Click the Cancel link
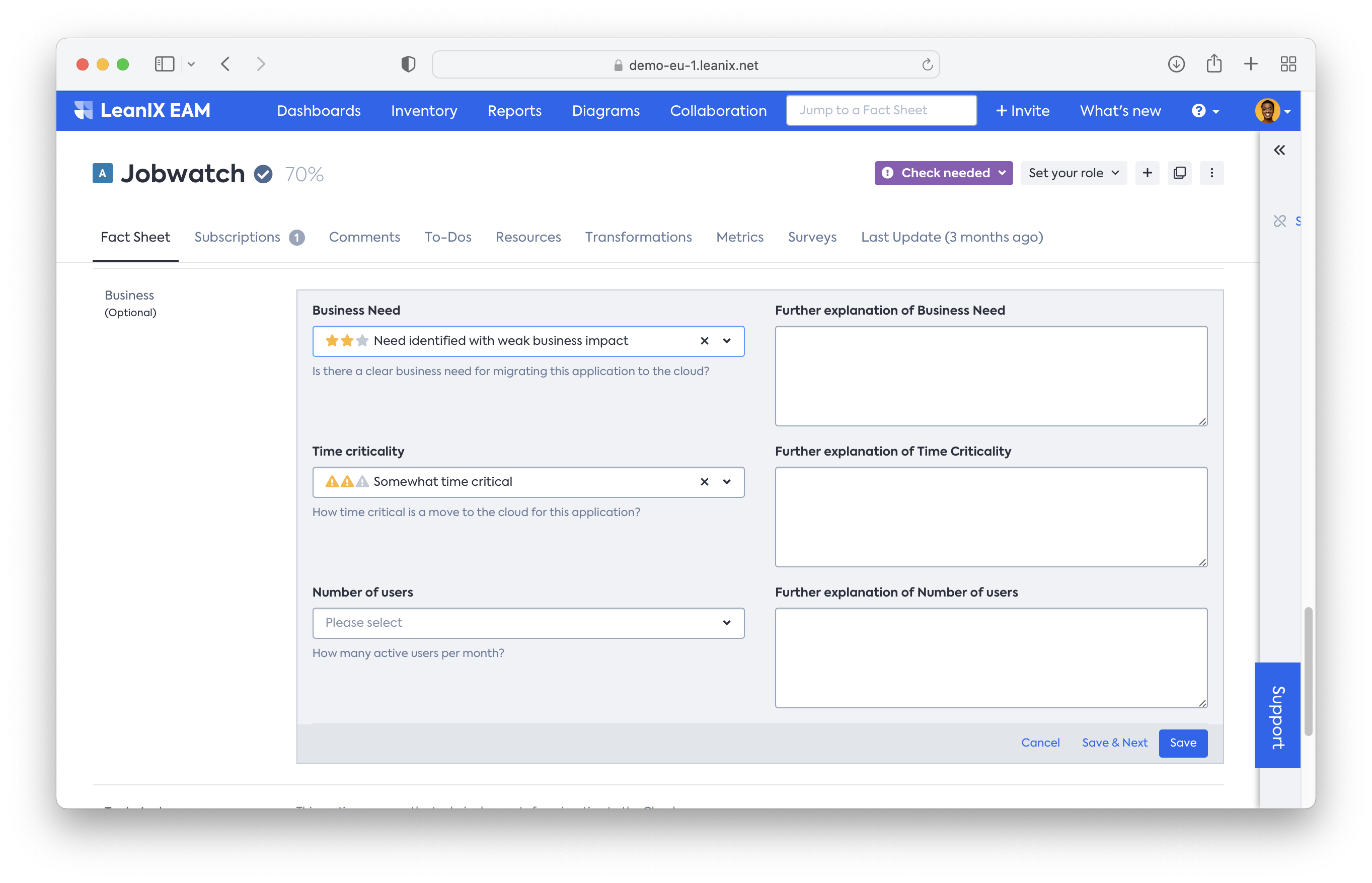The height and width of the screenshot is (883, 1372). [1040, 743]
